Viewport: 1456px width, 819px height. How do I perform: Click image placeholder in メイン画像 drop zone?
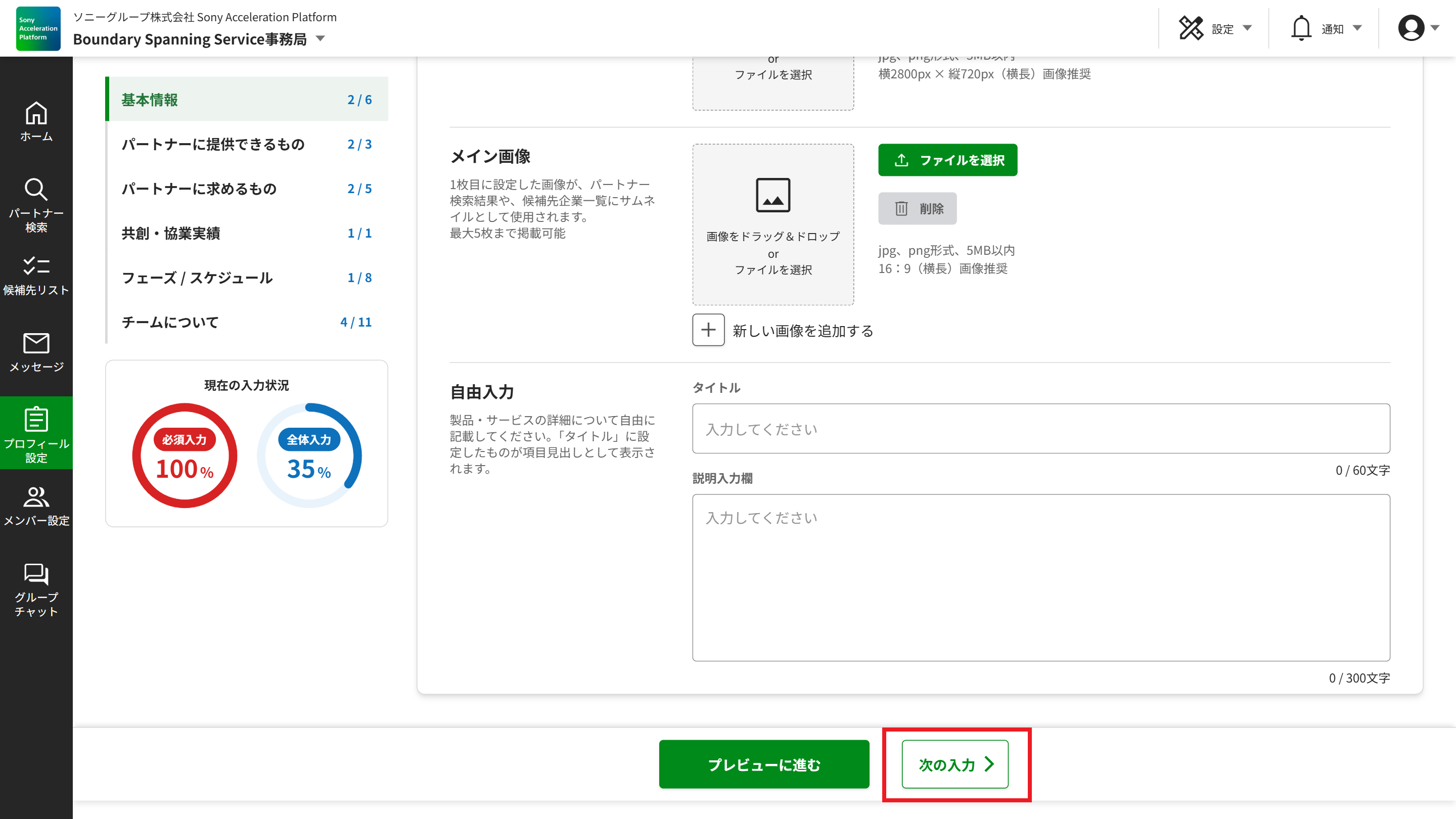point(772,196)
